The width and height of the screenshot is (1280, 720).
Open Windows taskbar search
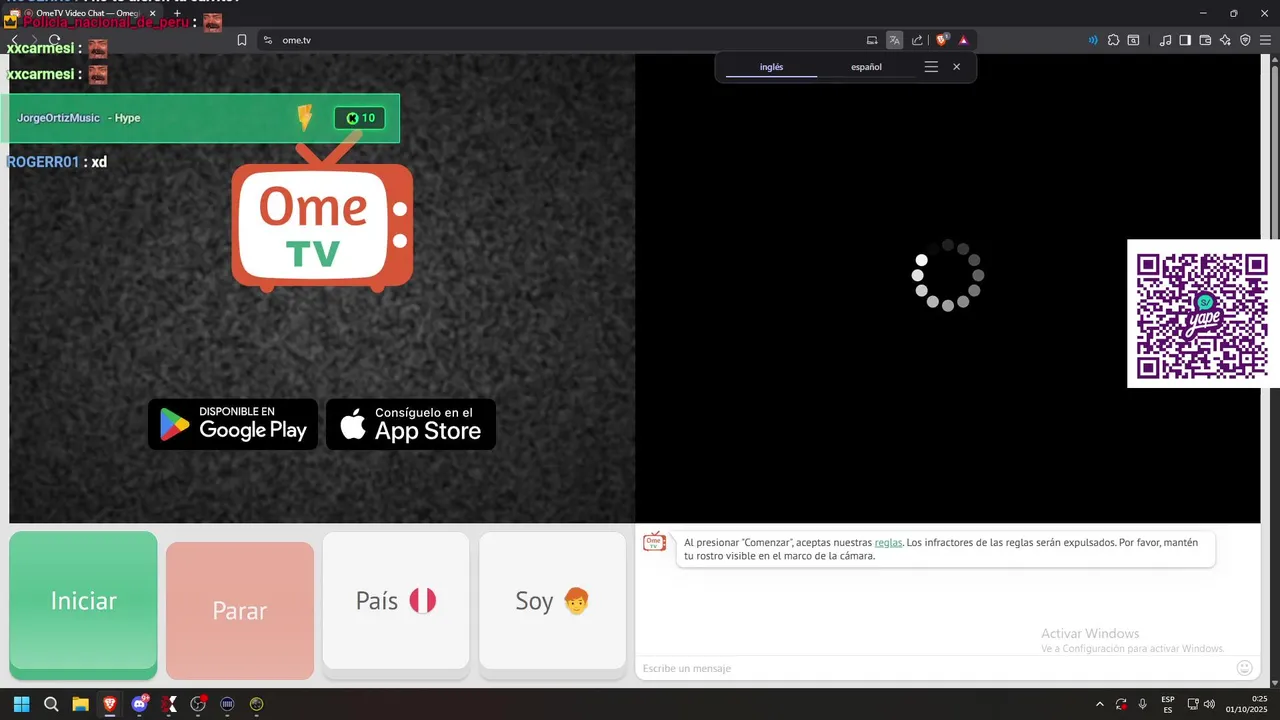[x=51, y=704]
